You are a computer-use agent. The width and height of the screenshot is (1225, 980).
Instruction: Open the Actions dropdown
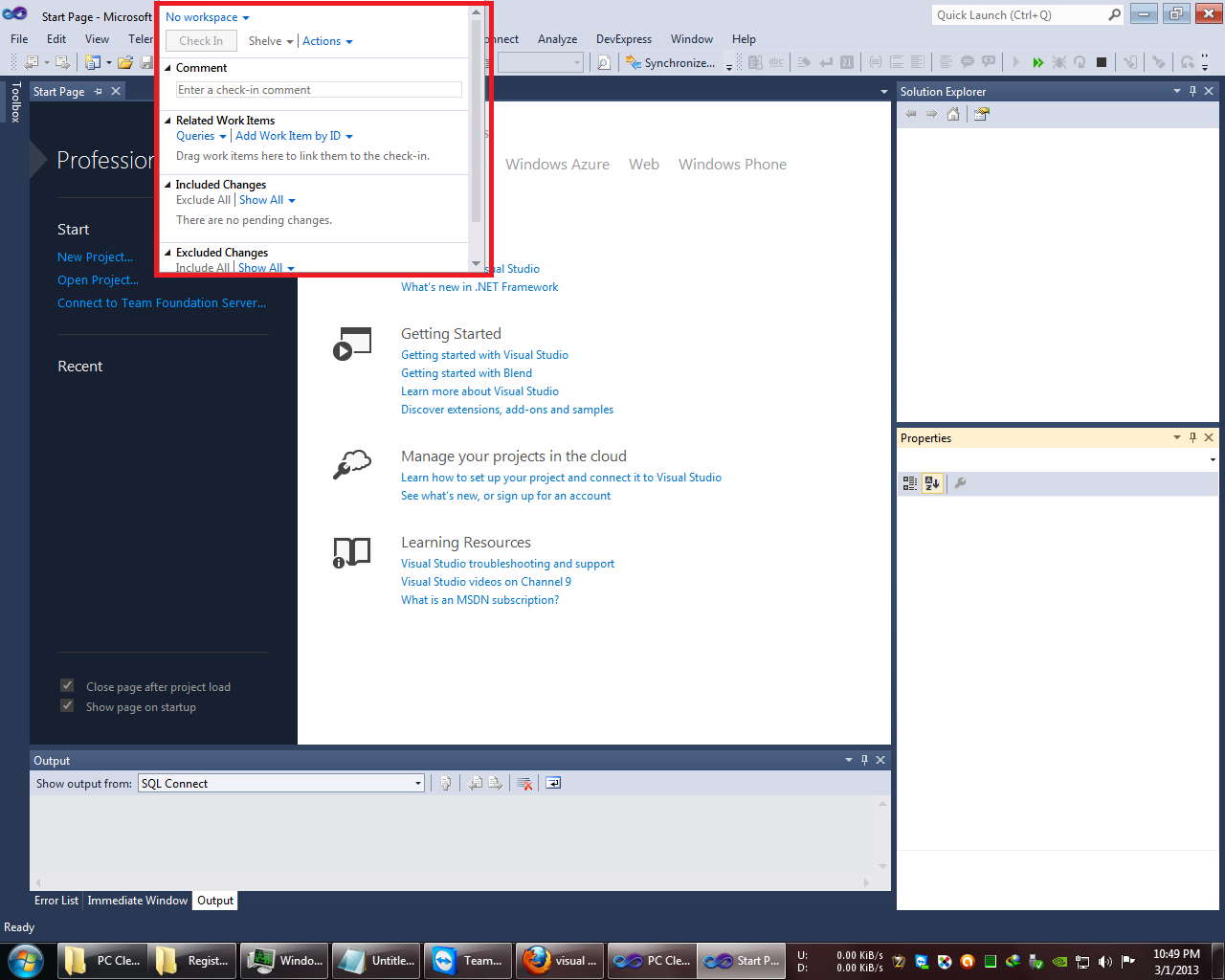327,41
